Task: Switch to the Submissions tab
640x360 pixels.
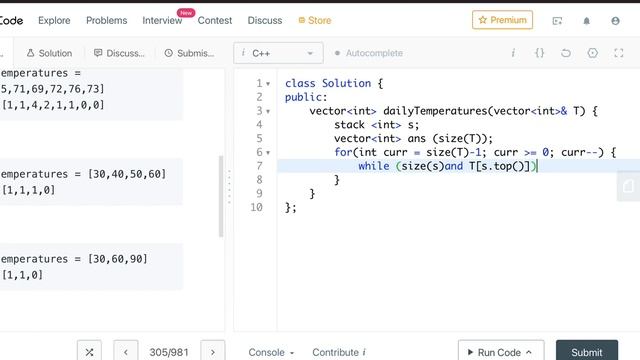Action: [x=189, y=53]
